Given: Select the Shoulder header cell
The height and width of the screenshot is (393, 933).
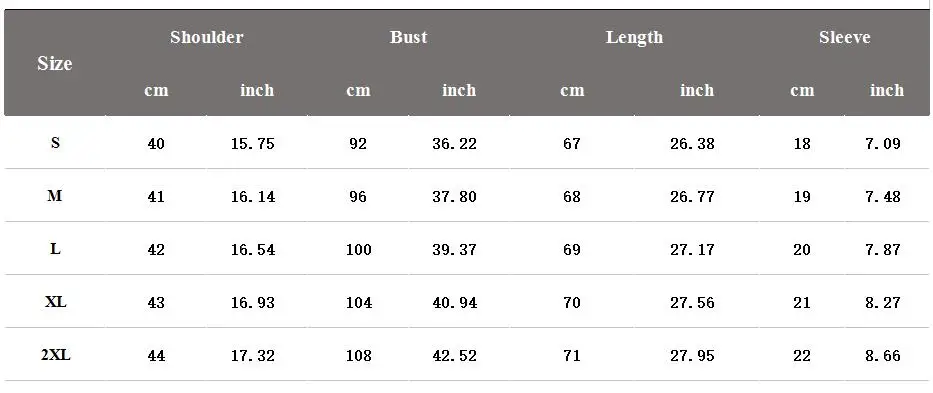Looking at the screenshot, I should click(x=206, y=37).
